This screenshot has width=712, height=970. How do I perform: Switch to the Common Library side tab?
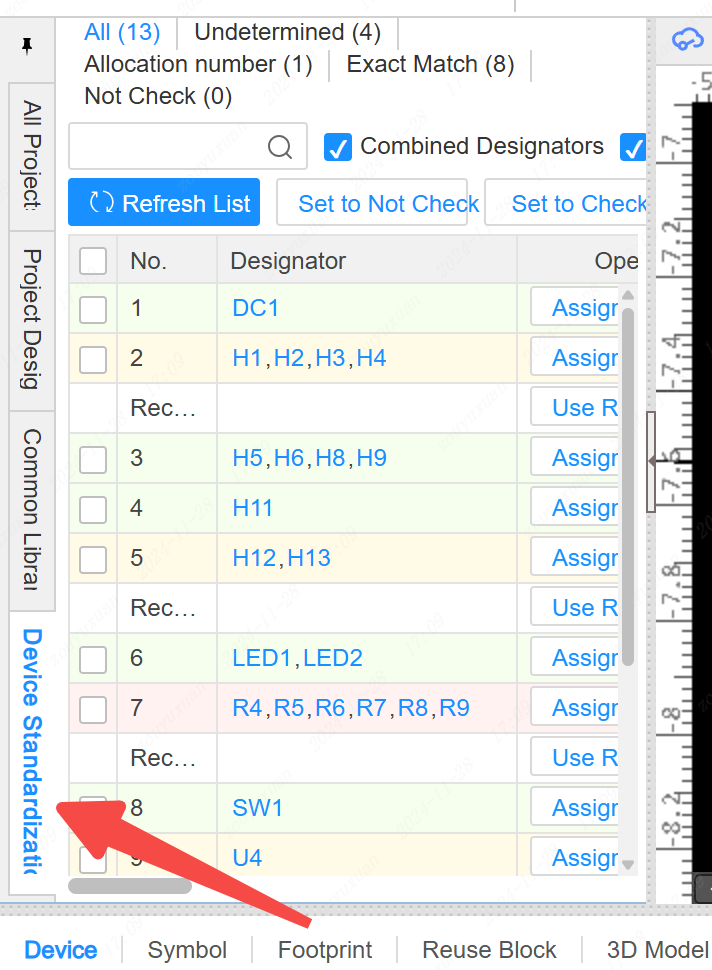[32, 510]
